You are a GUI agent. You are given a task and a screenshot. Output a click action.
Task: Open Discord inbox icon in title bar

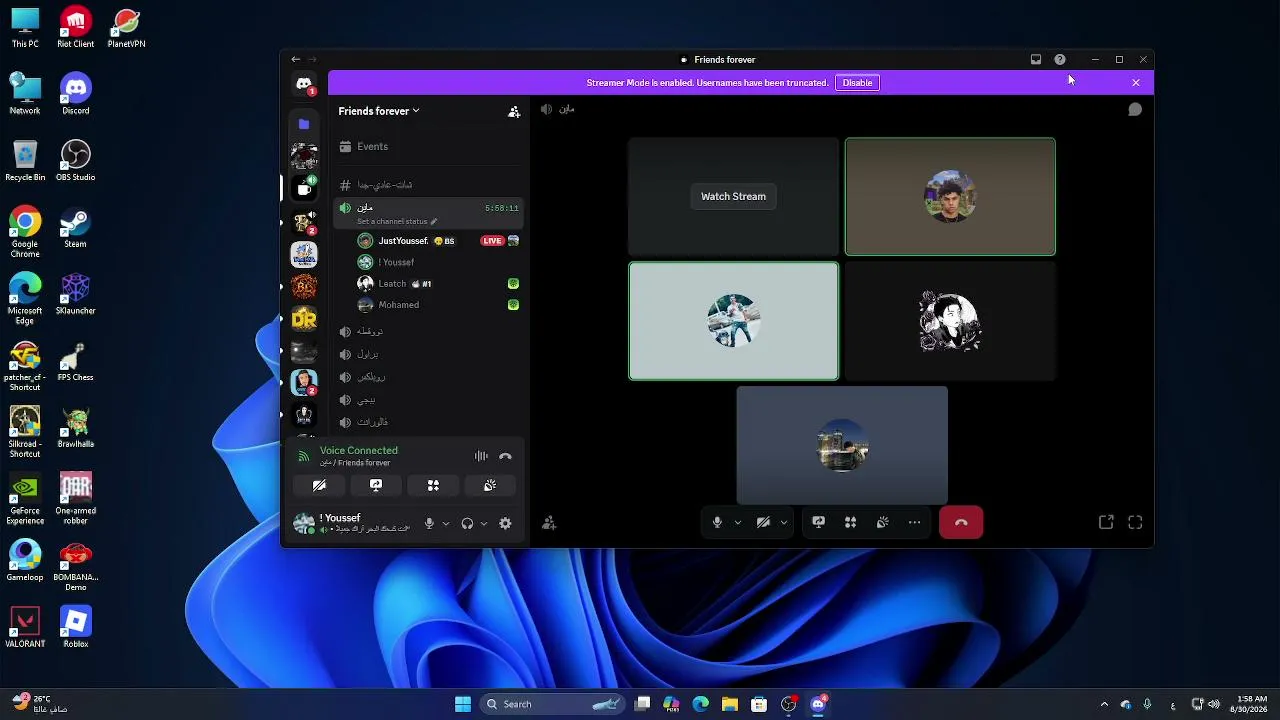pyautogui.click(x=1036, y=60)
